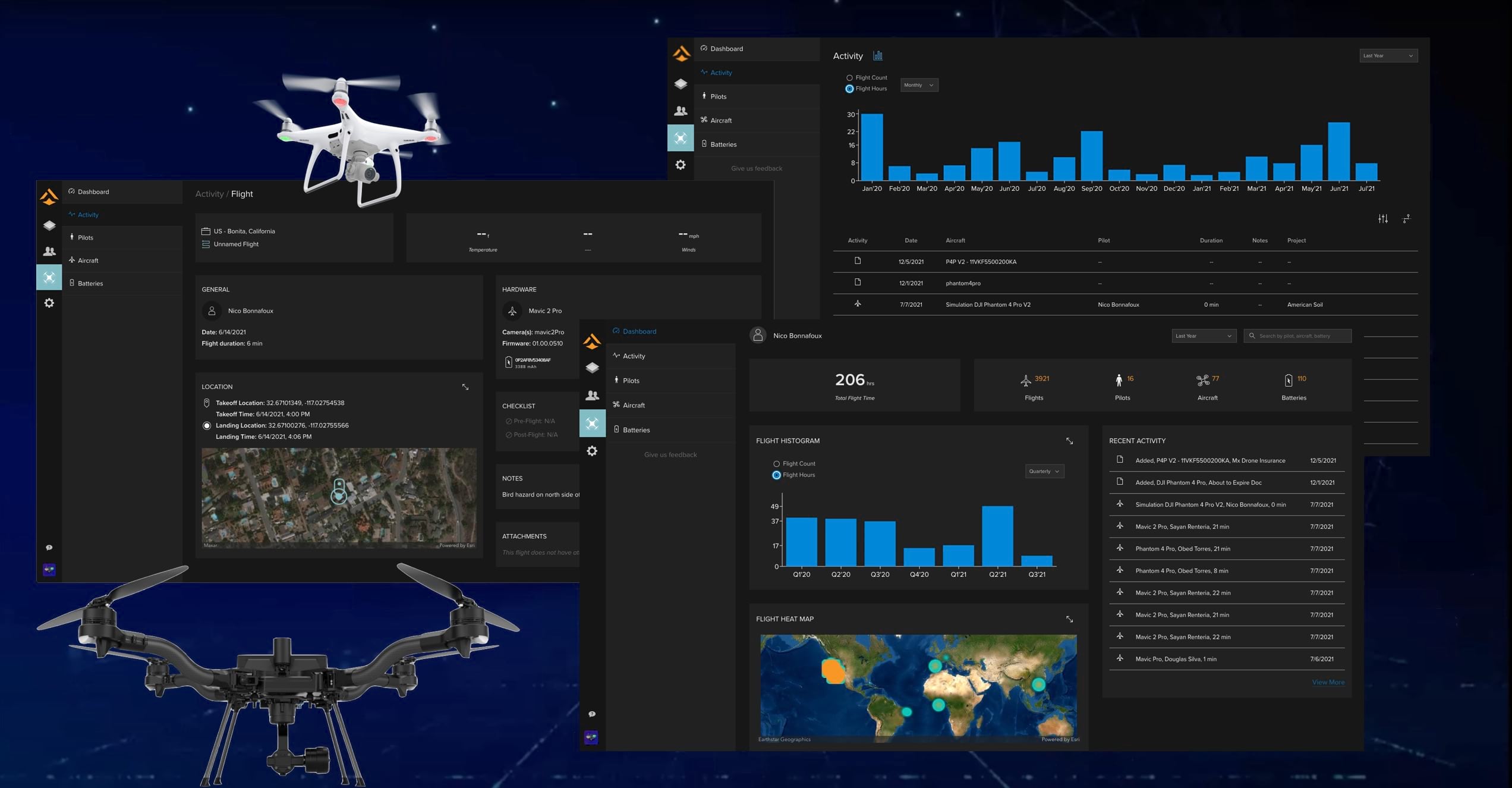
Task: Click the View More link under Recent Activity
Action: click(1328, 682)
